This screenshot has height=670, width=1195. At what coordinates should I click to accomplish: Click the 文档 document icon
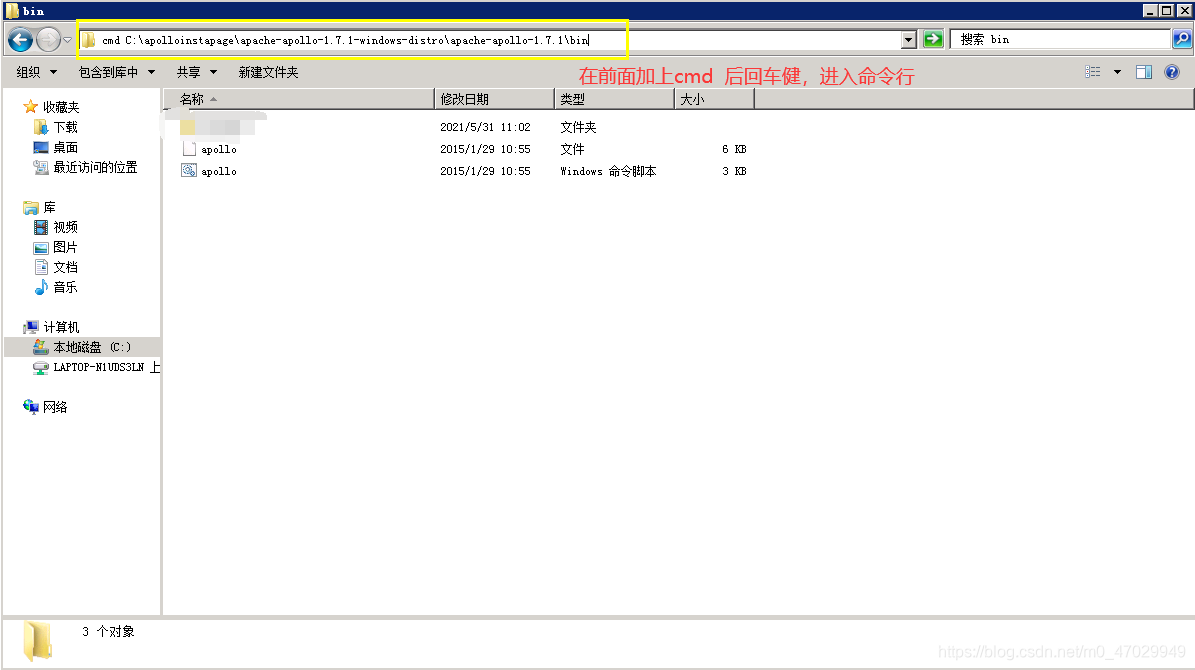[x=41, y=267]
